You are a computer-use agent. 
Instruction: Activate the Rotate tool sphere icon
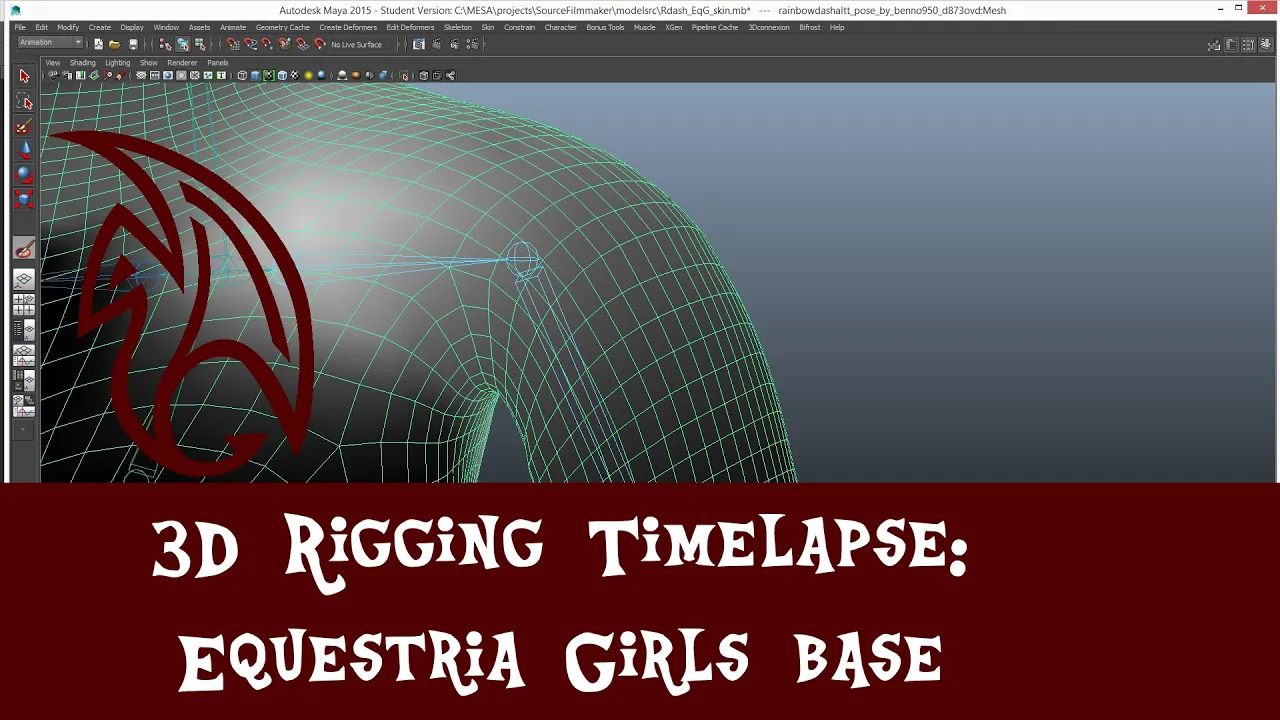pos(24,175)
